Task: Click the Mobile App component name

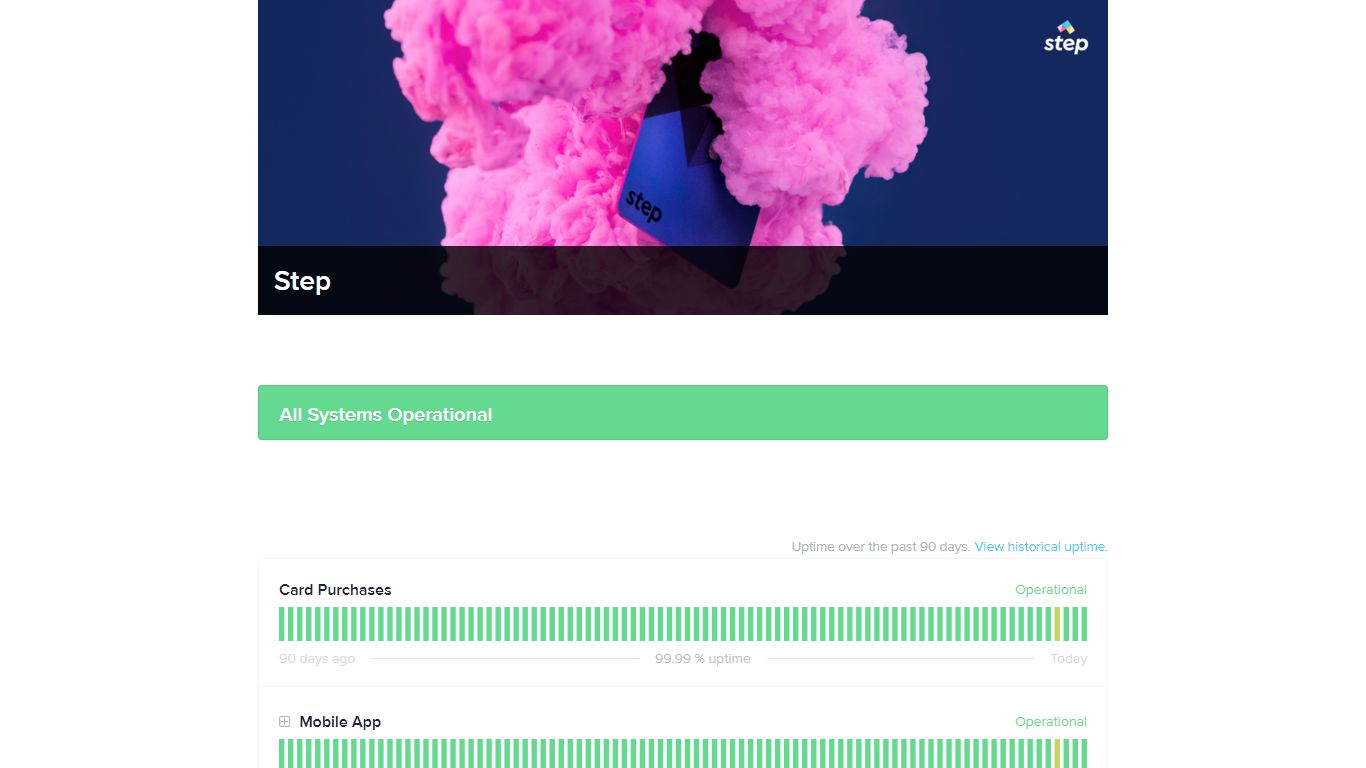Action: point(340,722)
